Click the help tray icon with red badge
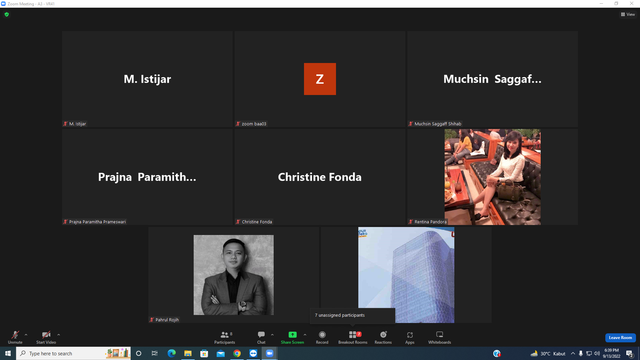640x360 pixels. point(497,353)
